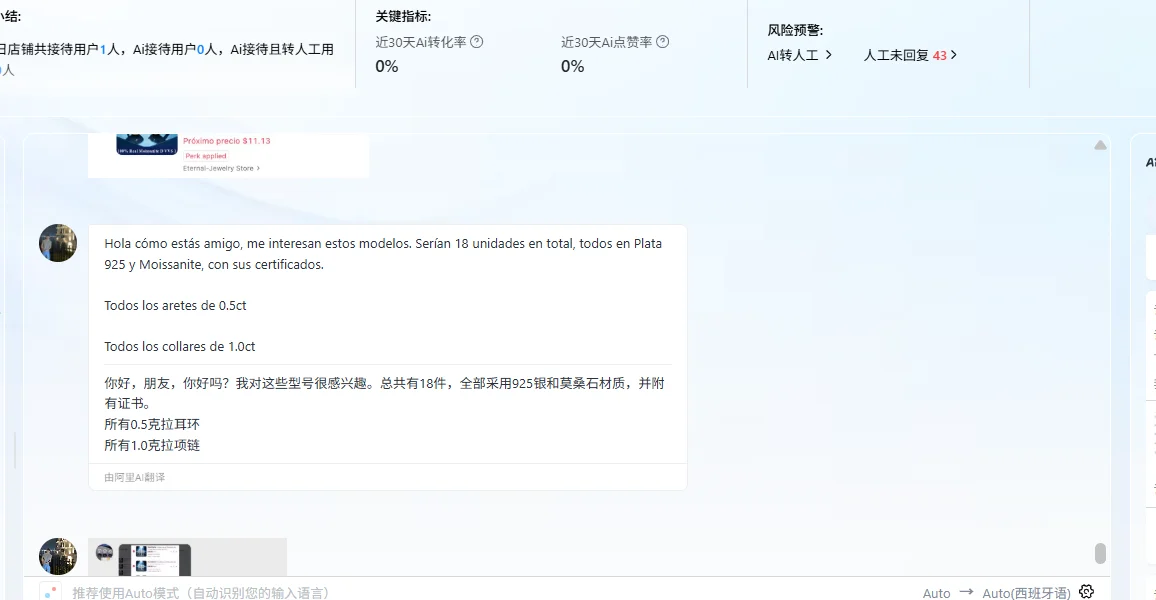Open the product card image thumbnail
The width and height of the screenshot is (1156, 600).
pos(147,144)
